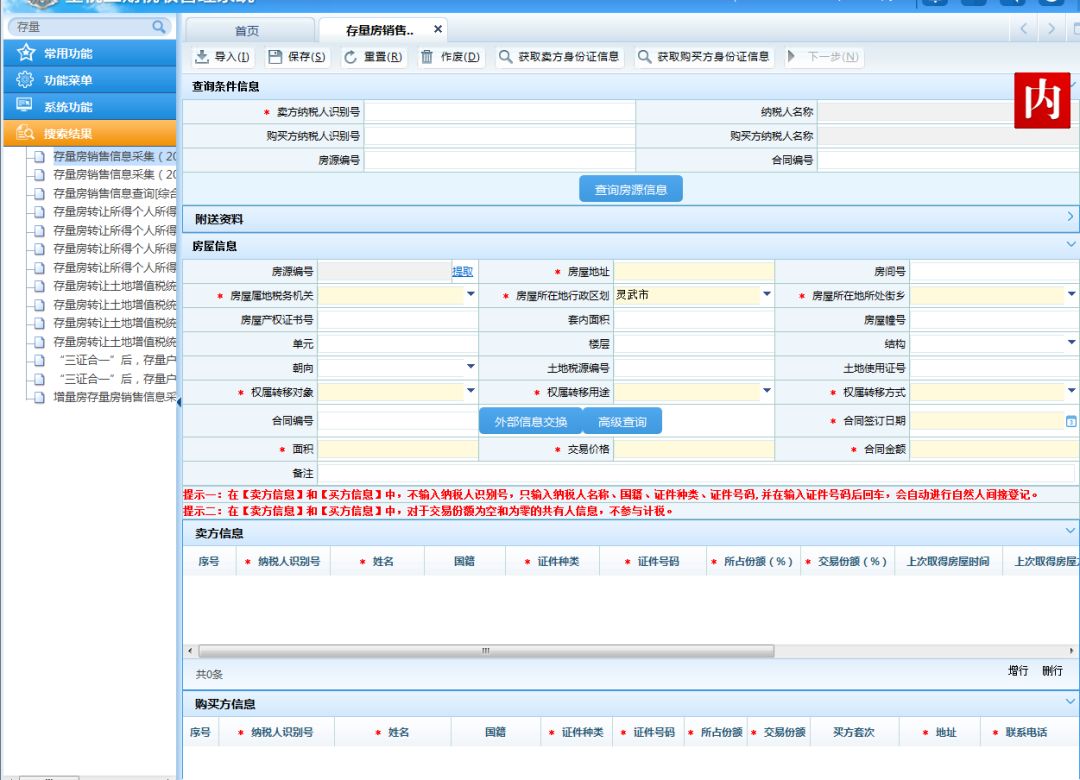
Task: Switch to the 首页 tab
Action: click(247, 30)
